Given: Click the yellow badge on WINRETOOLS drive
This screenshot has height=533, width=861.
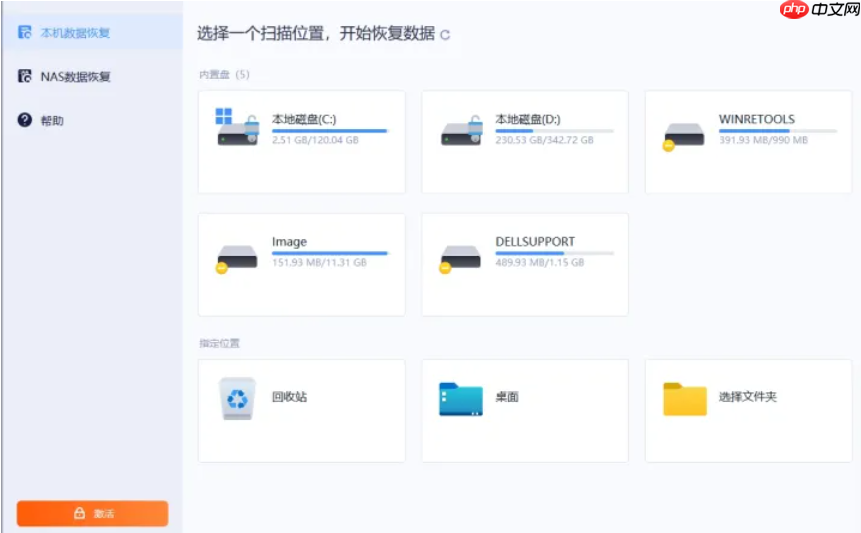Looking at the screenshot, I should (668, 145).
